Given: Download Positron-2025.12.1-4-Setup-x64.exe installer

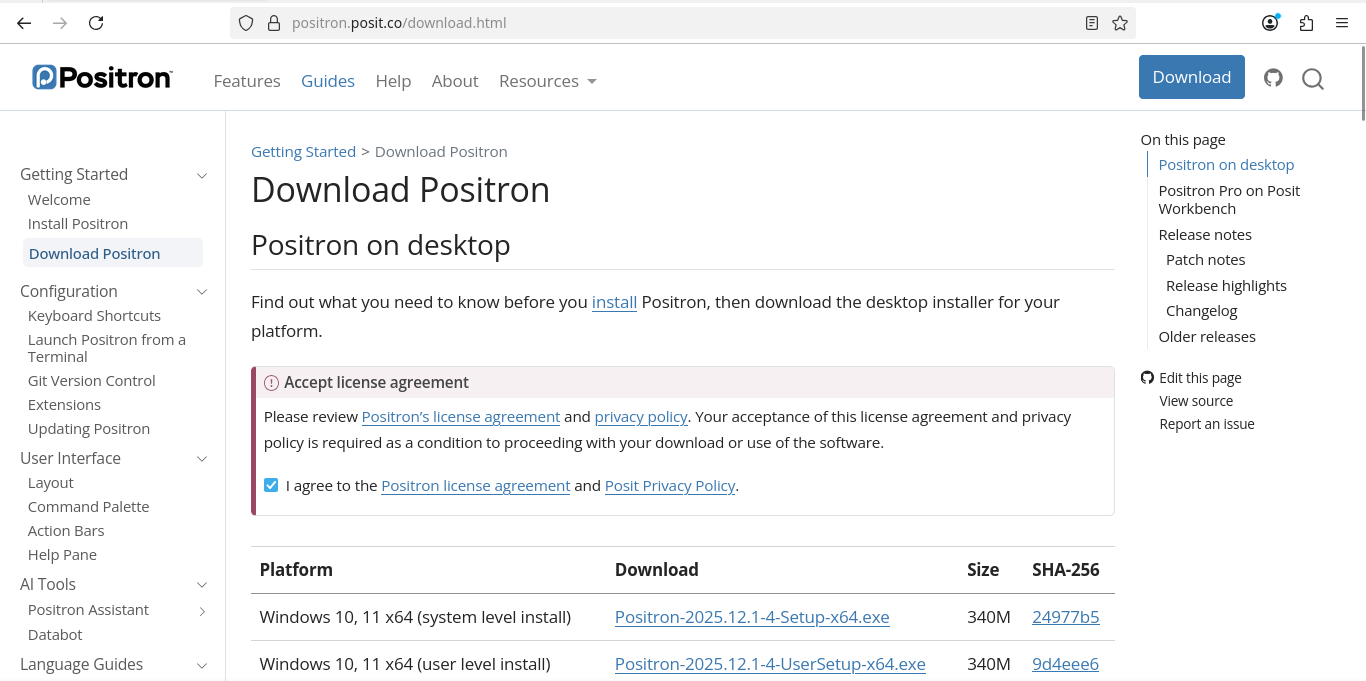Looking at the screenshot, I should [752, 617].
